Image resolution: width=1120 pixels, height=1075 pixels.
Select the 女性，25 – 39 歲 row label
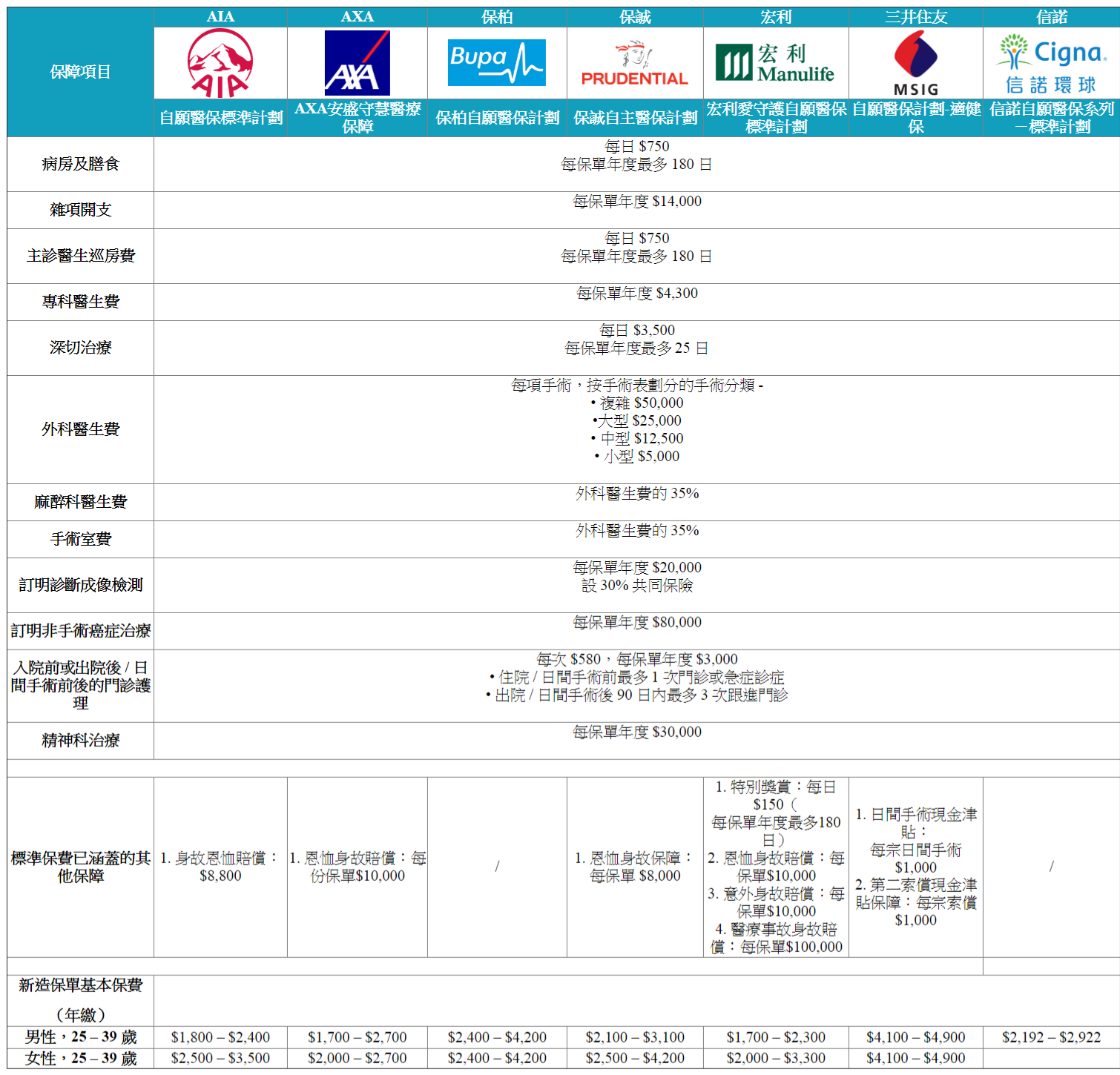pos(80,1058)
